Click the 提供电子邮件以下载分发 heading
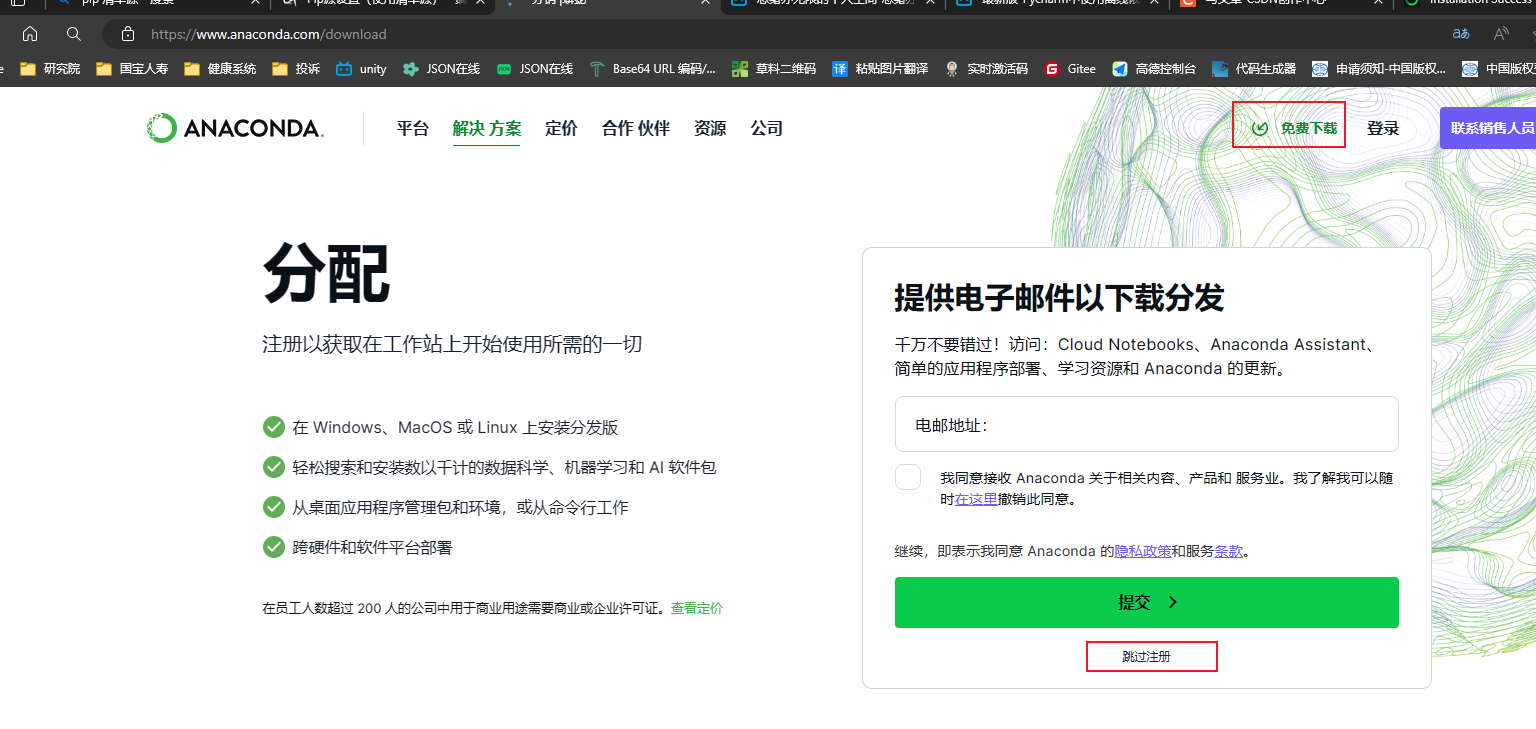The image size is (1536, 729). (x=1059, y=298)
